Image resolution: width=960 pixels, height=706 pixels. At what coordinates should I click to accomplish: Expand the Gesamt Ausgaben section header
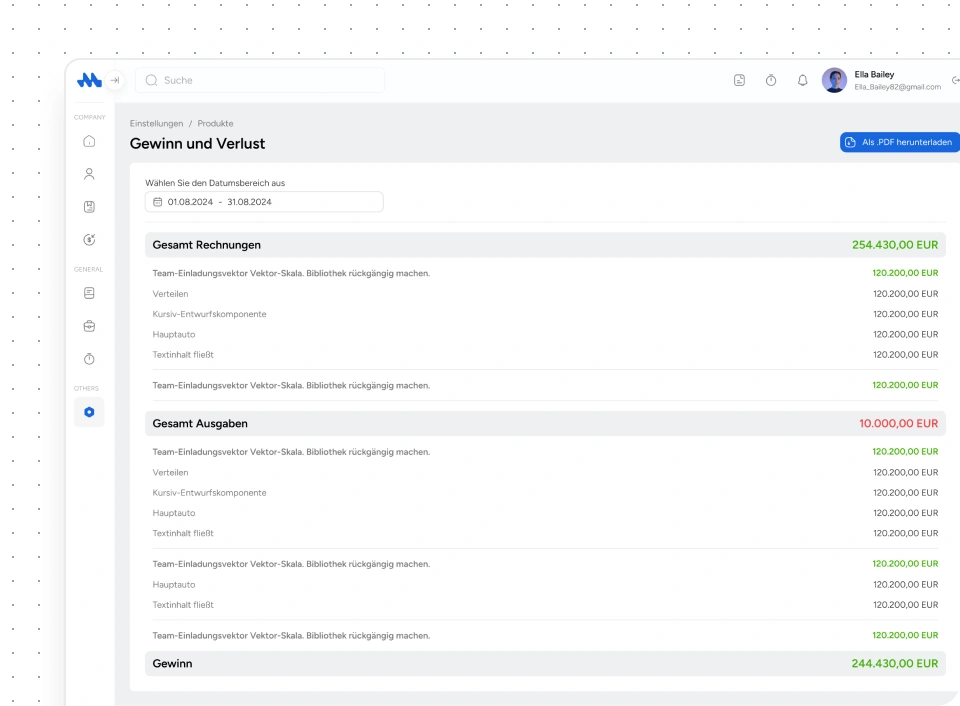[545, 424]
